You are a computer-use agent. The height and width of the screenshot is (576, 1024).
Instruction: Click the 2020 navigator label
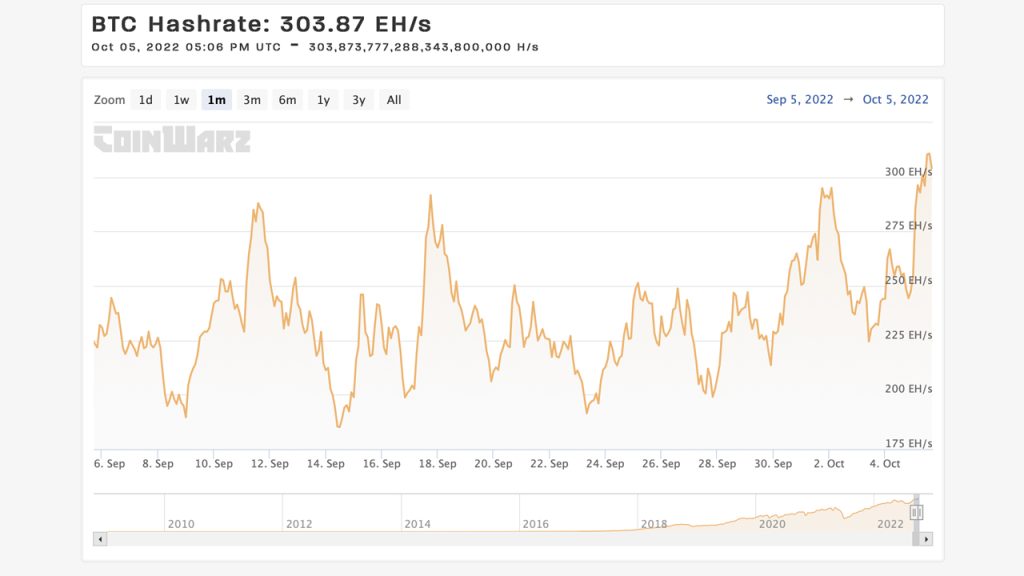(772, 524)
